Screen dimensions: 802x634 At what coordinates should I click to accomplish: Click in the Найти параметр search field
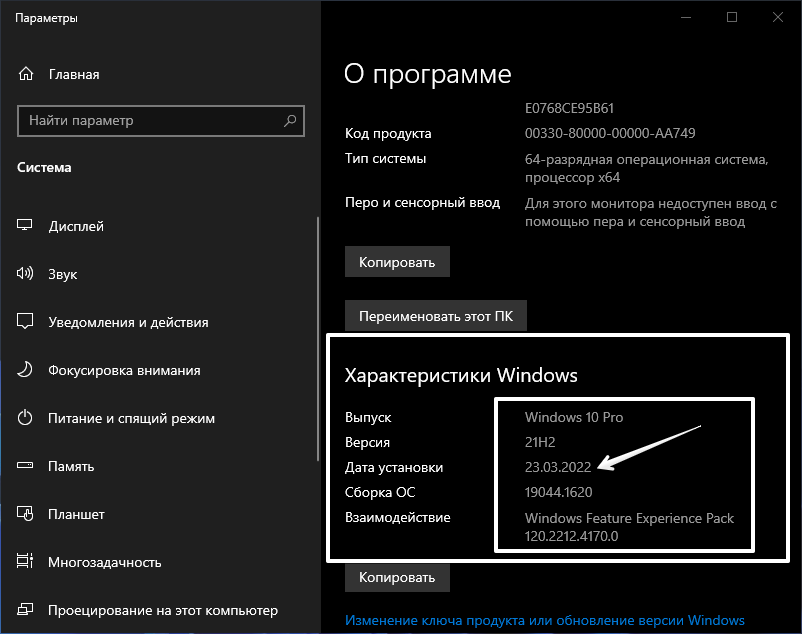[x=150, y=121]
